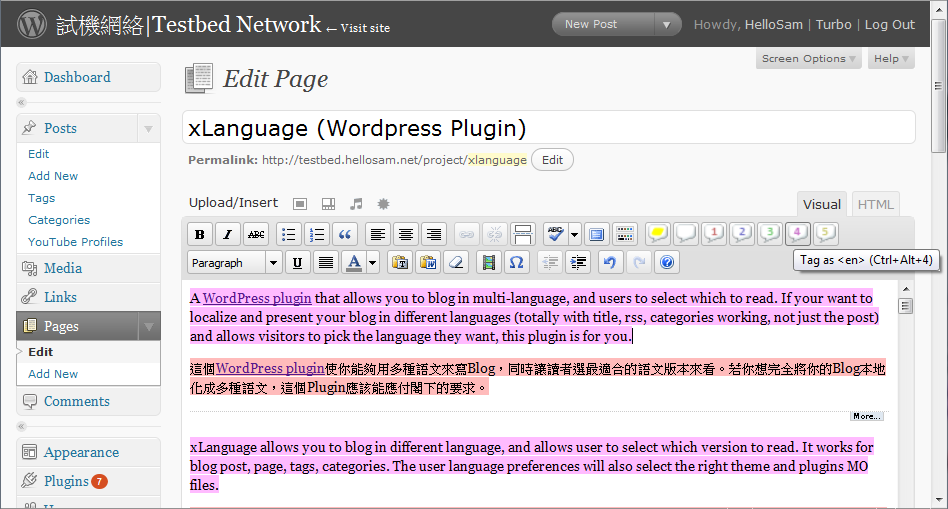This screenshot has width=948, height=509.
Task: Add video via Upload/Insert
Action: click(x=328, y=204)
